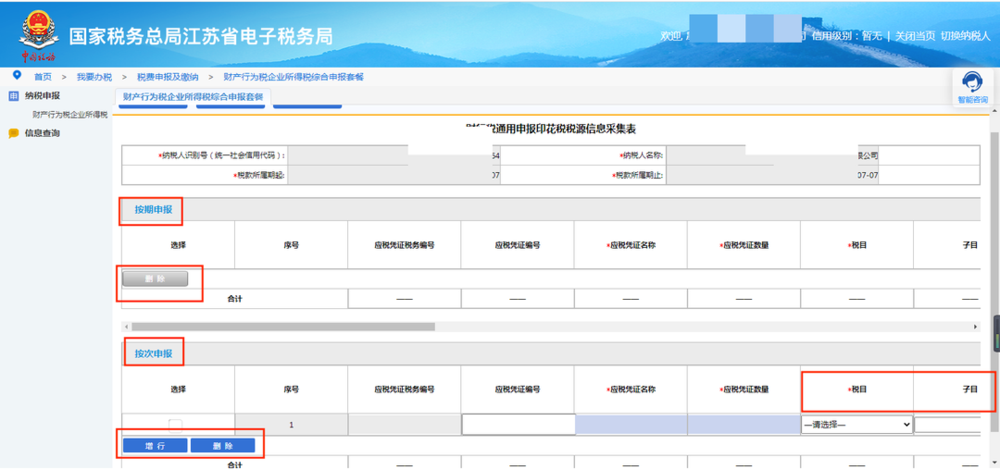
Task: Click 关闭当页 in the header
Action: [915, 36]
